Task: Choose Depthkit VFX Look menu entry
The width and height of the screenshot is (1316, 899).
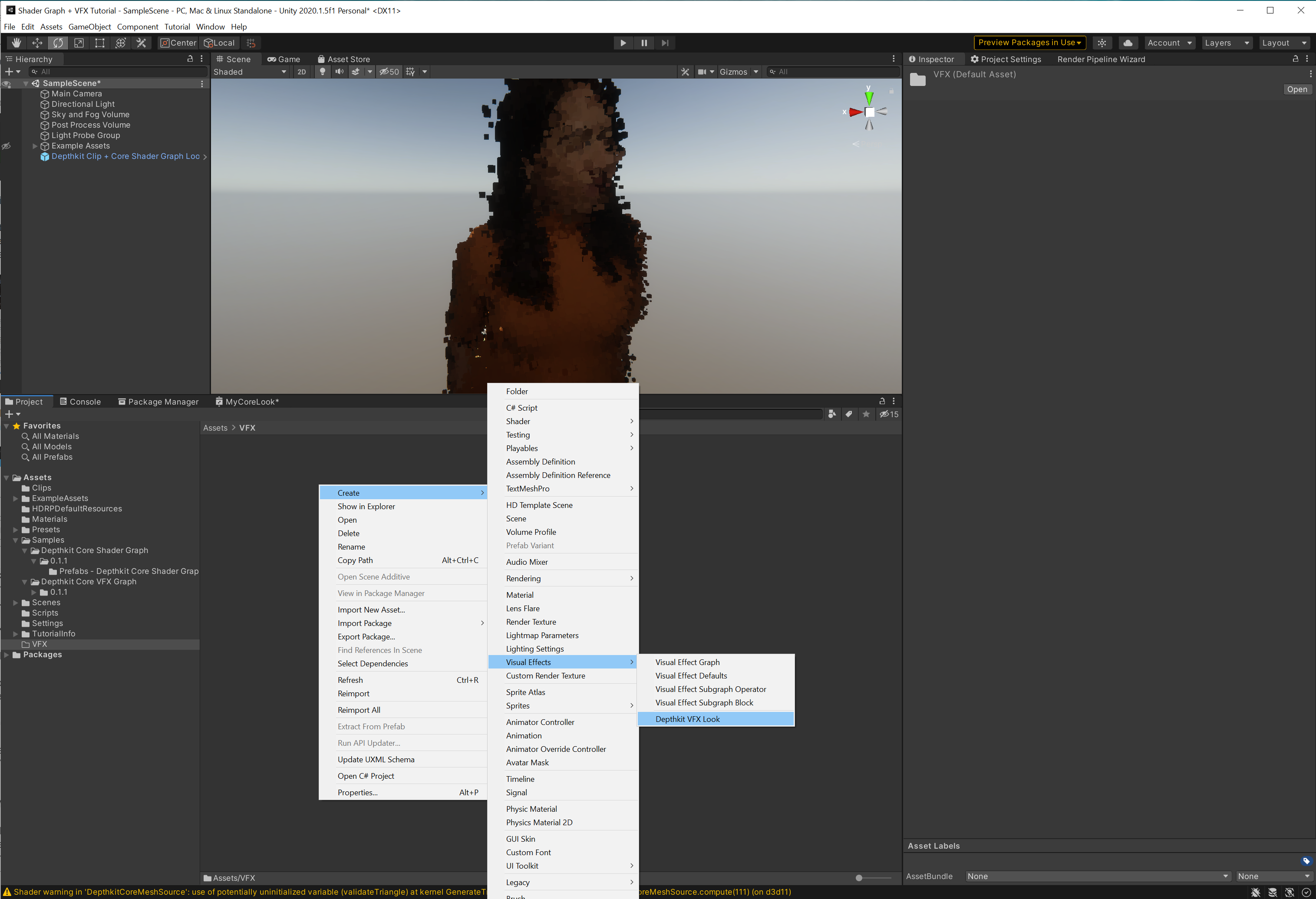Action: (x=687, y=719)
